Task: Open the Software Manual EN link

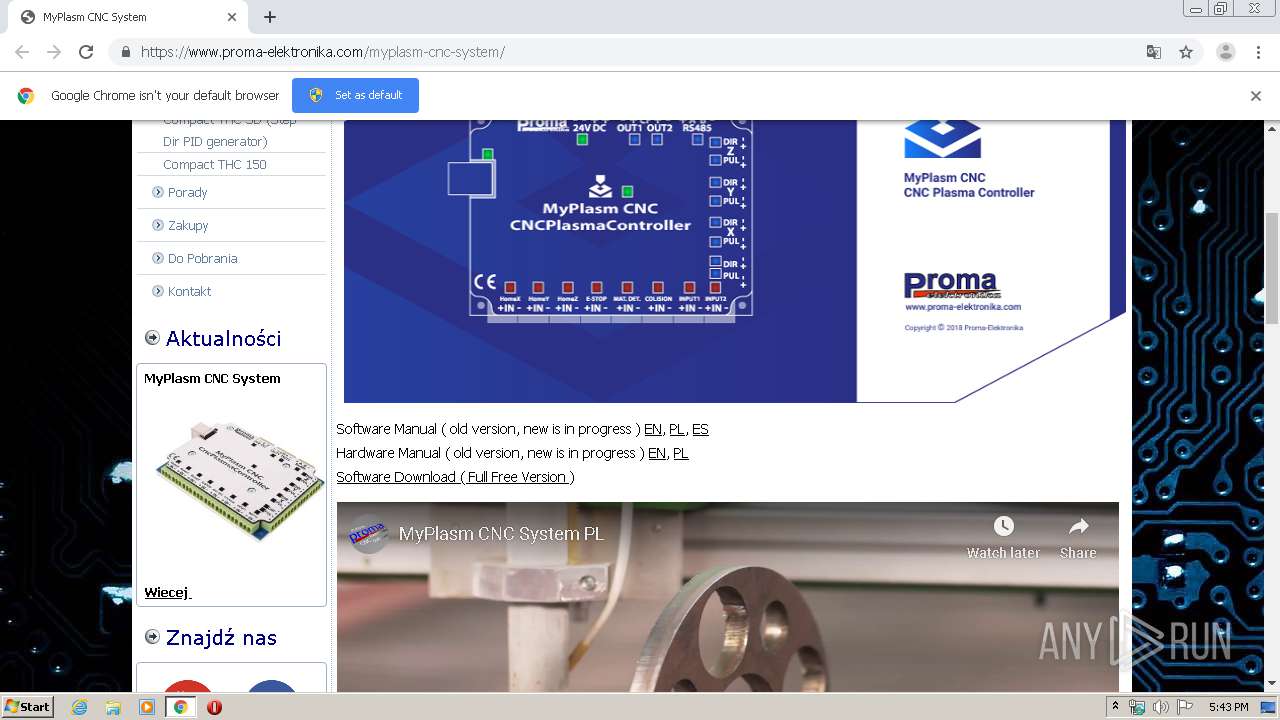Action: tap(653, 429)
